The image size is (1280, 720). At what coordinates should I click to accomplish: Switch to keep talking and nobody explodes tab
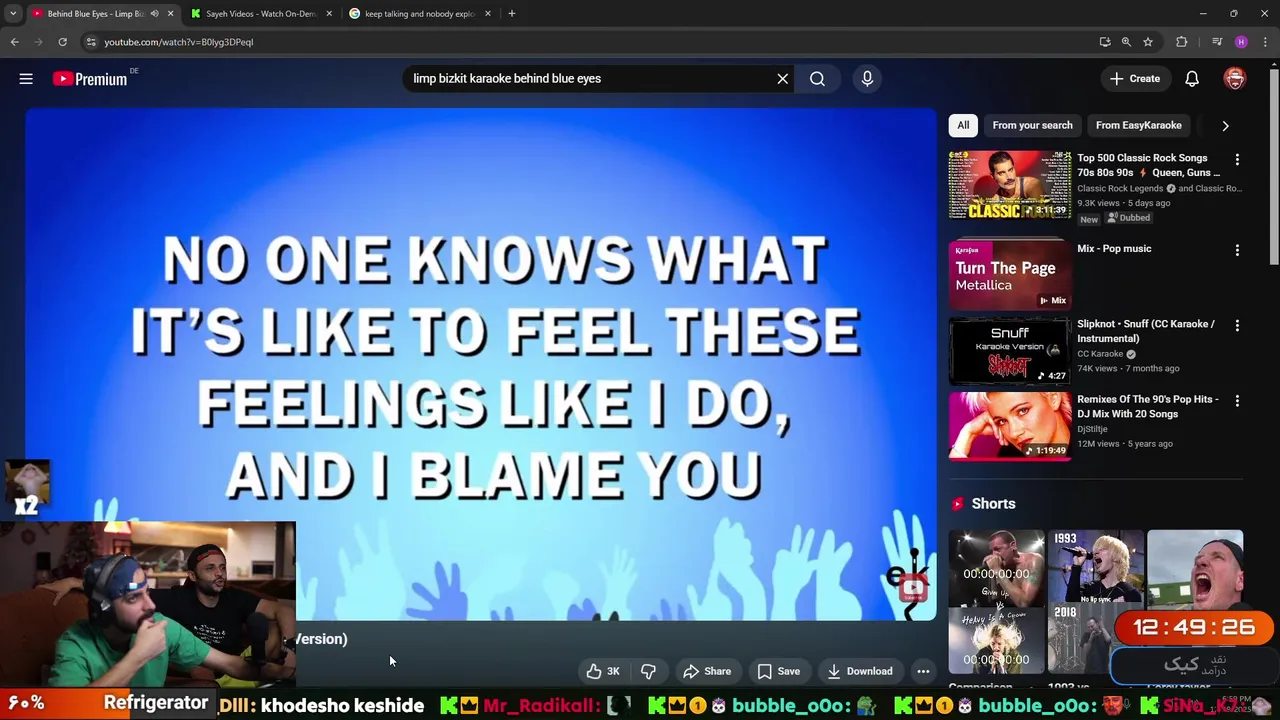420,14
